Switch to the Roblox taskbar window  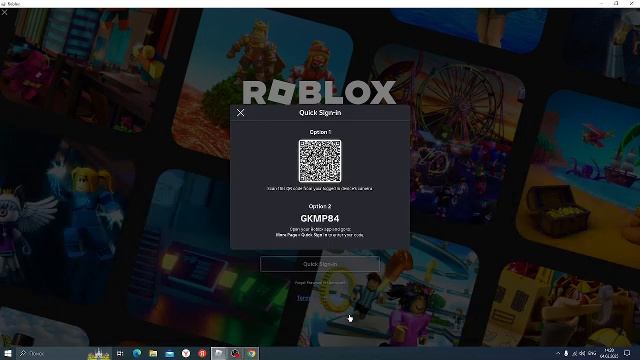[x=219, y=353]
